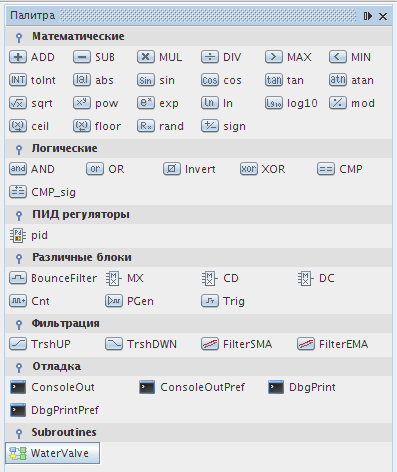Choose the AND logic block
397x472 pixels.
click(32, 169)
